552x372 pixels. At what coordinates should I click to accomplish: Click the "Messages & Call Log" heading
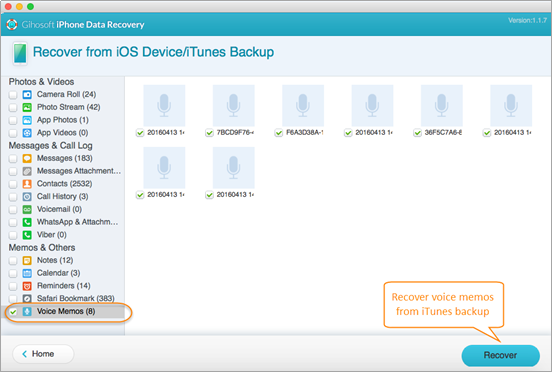51,146
